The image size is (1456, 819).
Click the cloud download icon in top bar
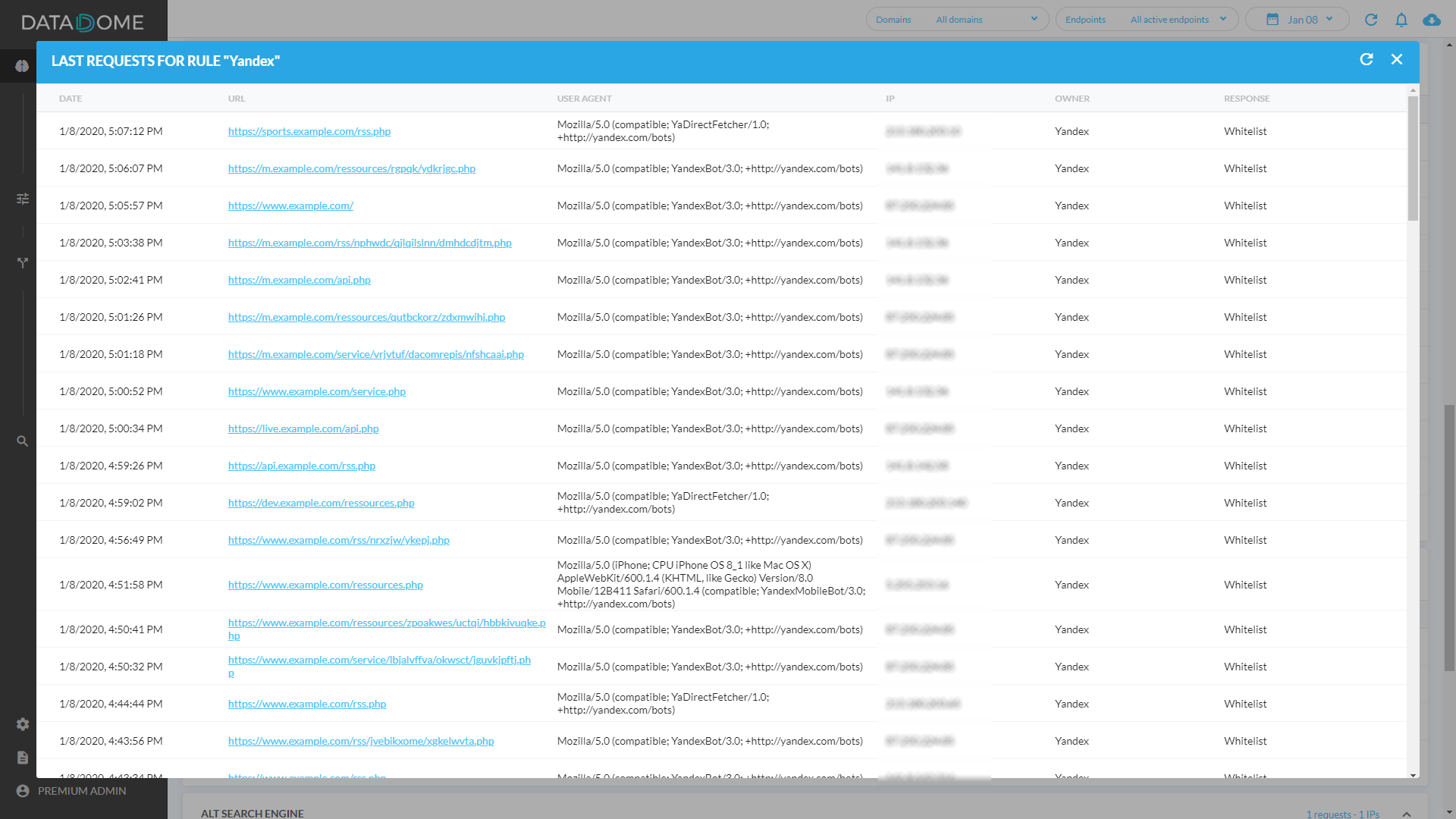[1432, 20]
